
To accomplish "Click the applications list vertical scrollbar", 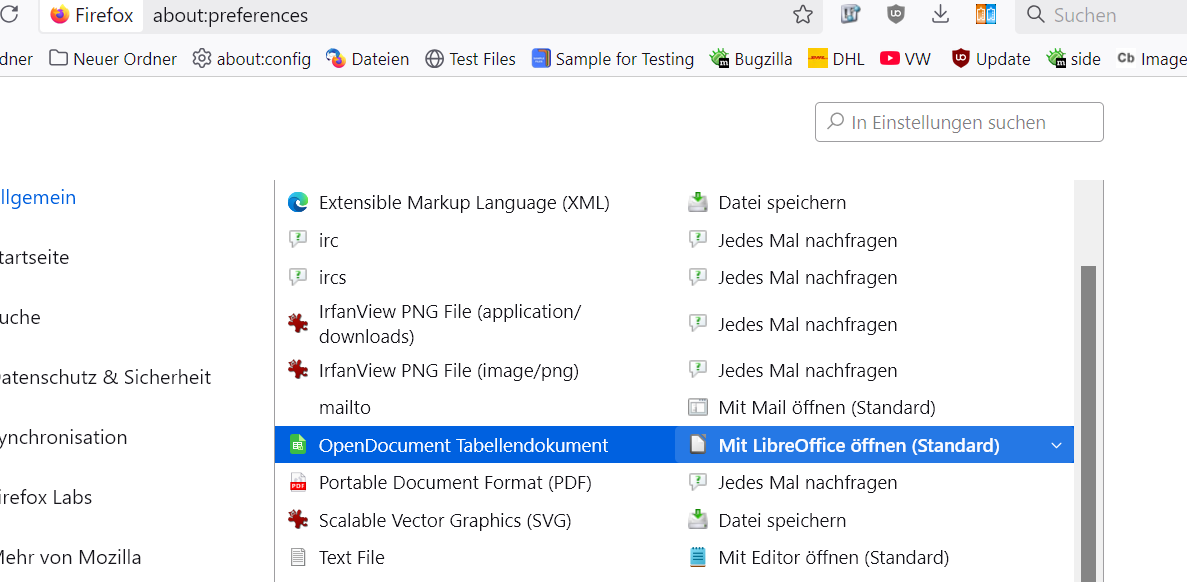I will (1087, 420).
